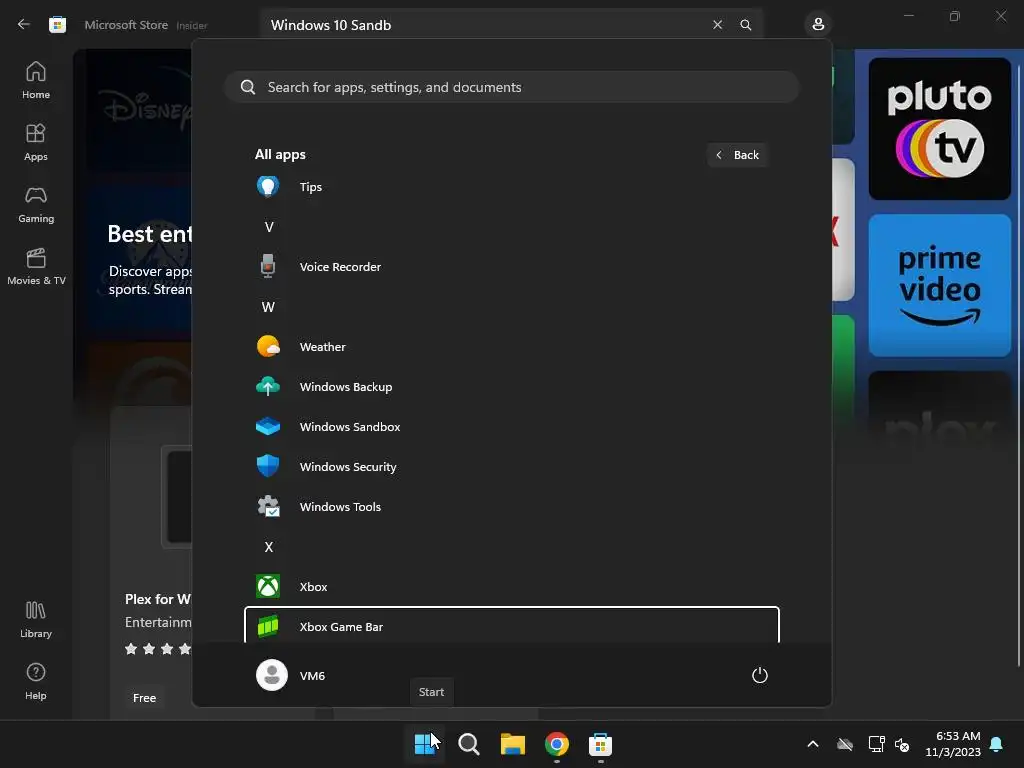Click the VM6 user account avatar

(x=272, y=675)
